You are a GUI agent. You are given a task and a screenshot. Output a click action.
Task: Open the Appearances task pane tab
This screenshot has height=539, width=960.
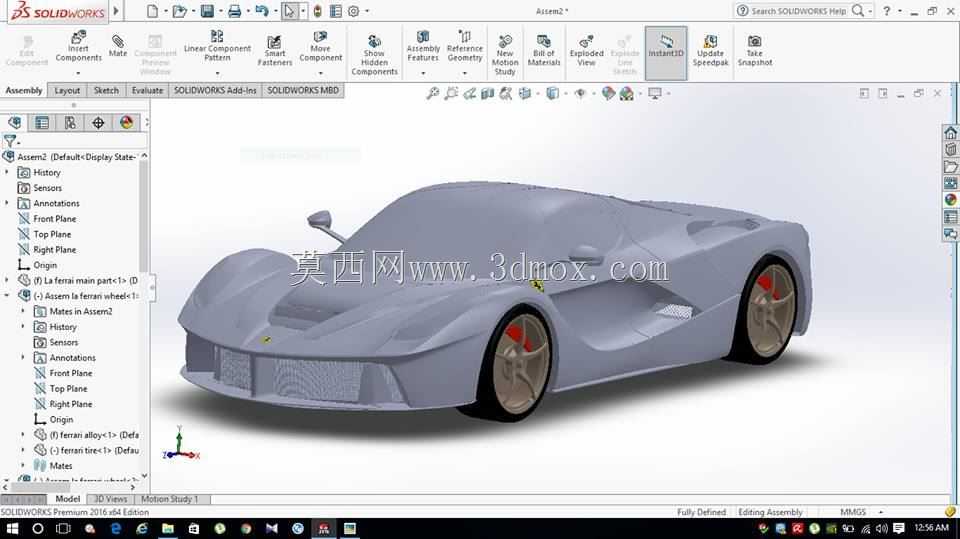pyautogui.click(x=950, y=200)
